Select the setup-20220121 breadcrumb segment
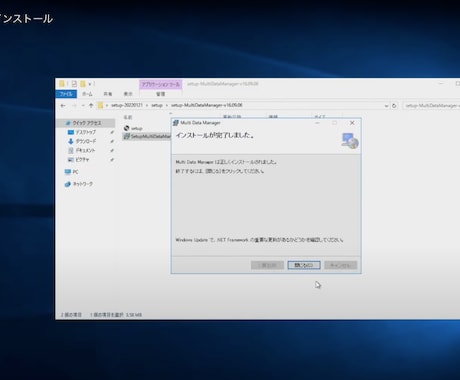The width and height of the screenshot is (460, 380). point(127,105)
